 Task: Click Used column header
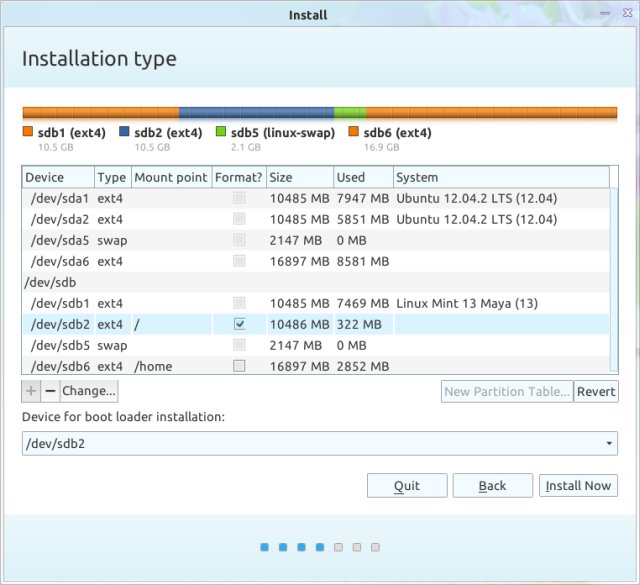[x=363, y=177]
